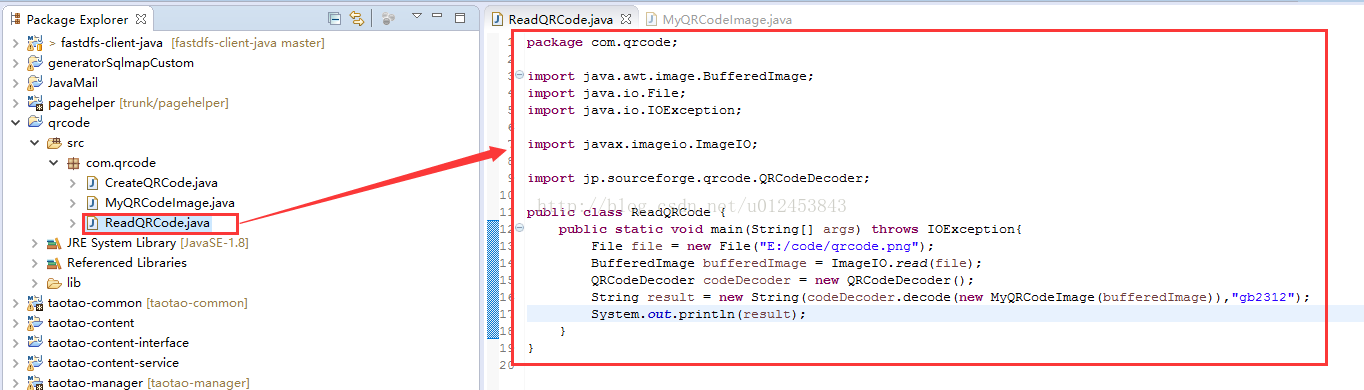Click the taotao-content-interface project icon
The height and width of the screenshot is (390, 1364).
[35, 342]
